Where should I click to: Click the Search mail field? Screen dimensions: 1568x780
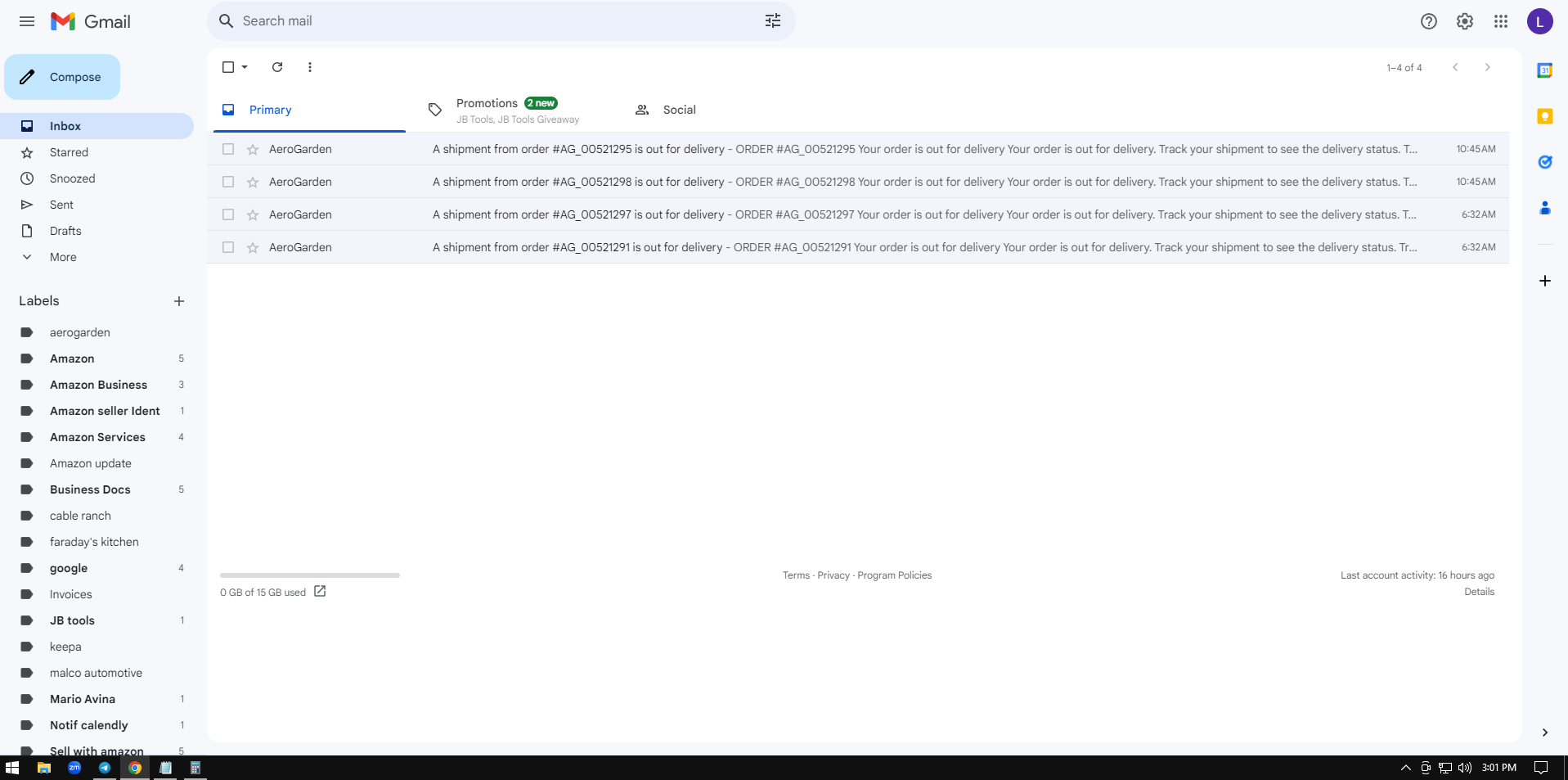pyautogui.click(x=501, y=21)
